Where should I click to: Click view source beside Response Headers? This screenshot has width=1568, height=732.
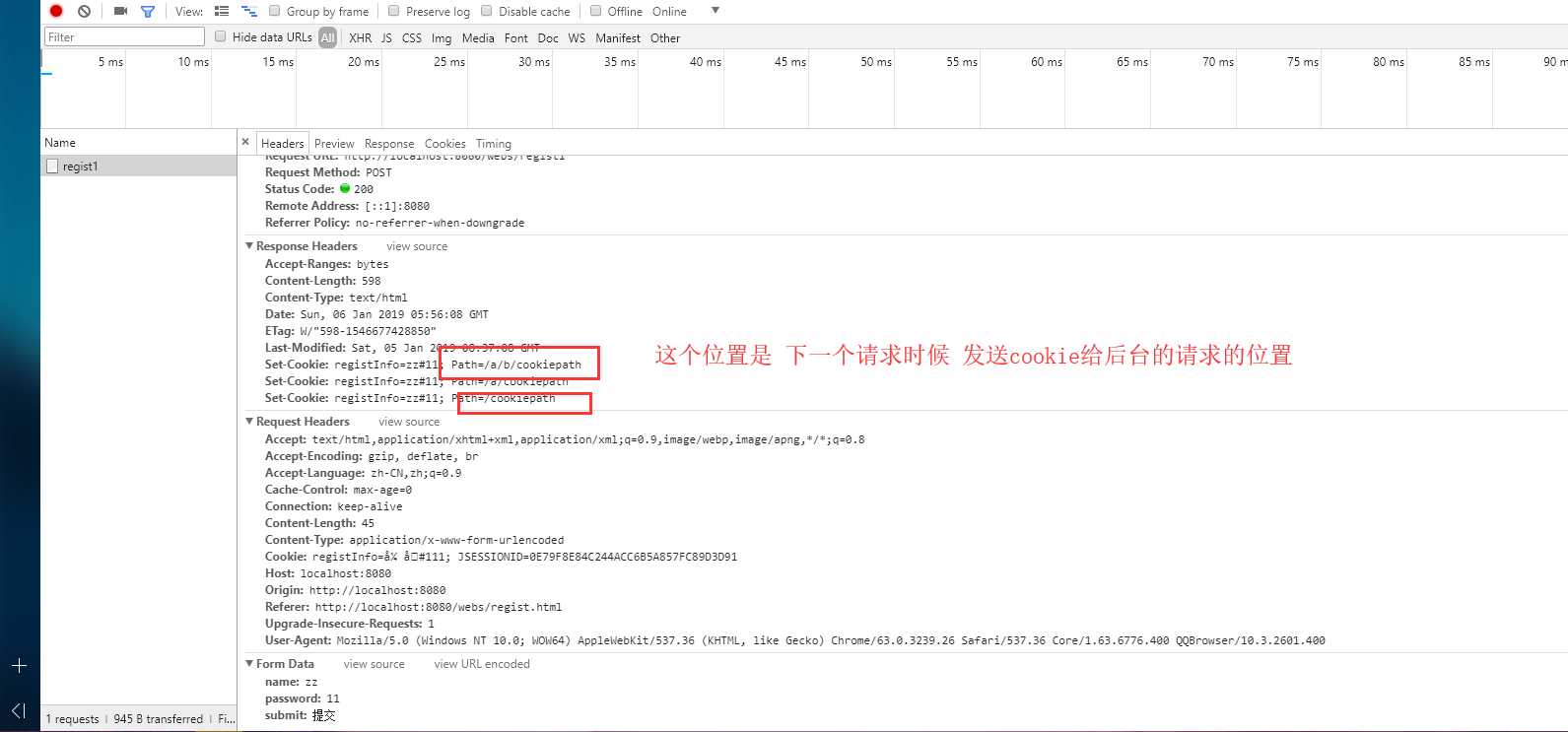[417, 246]
